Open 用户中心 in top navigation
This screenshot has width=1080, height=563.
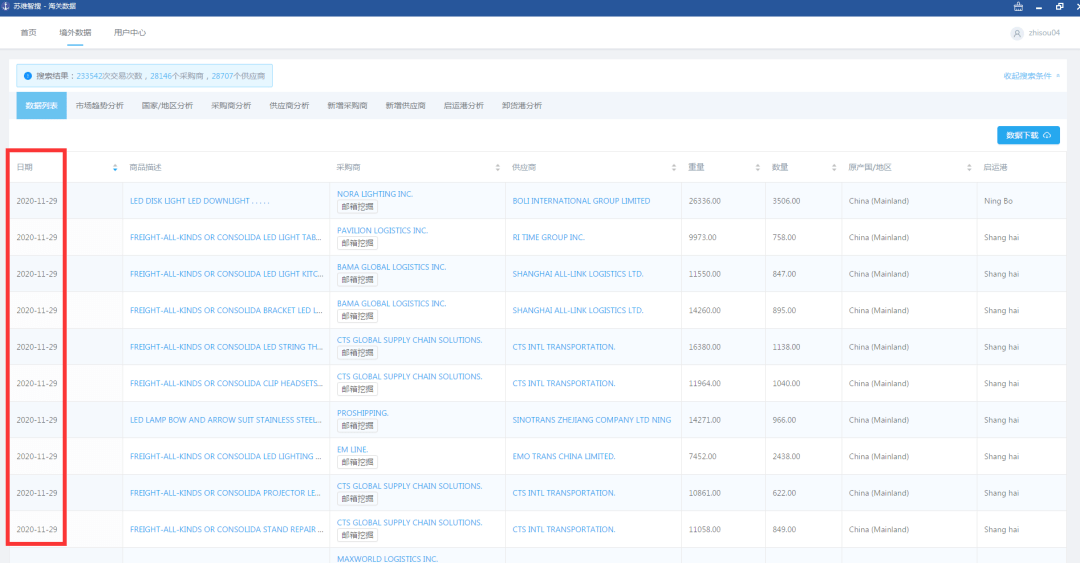(x=129, y=32)
